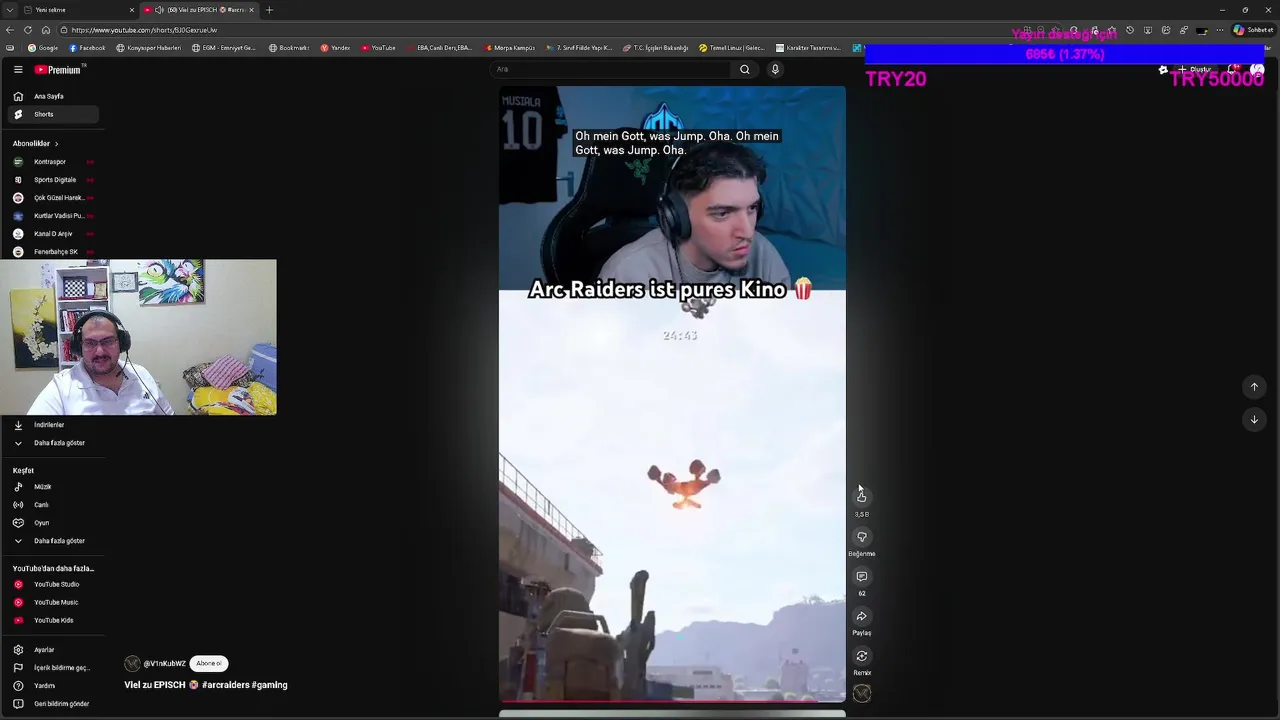This screenshot has height=720, width=1280.
Task: Go to previous Short with up arrow
Action: pos(1254,387)
